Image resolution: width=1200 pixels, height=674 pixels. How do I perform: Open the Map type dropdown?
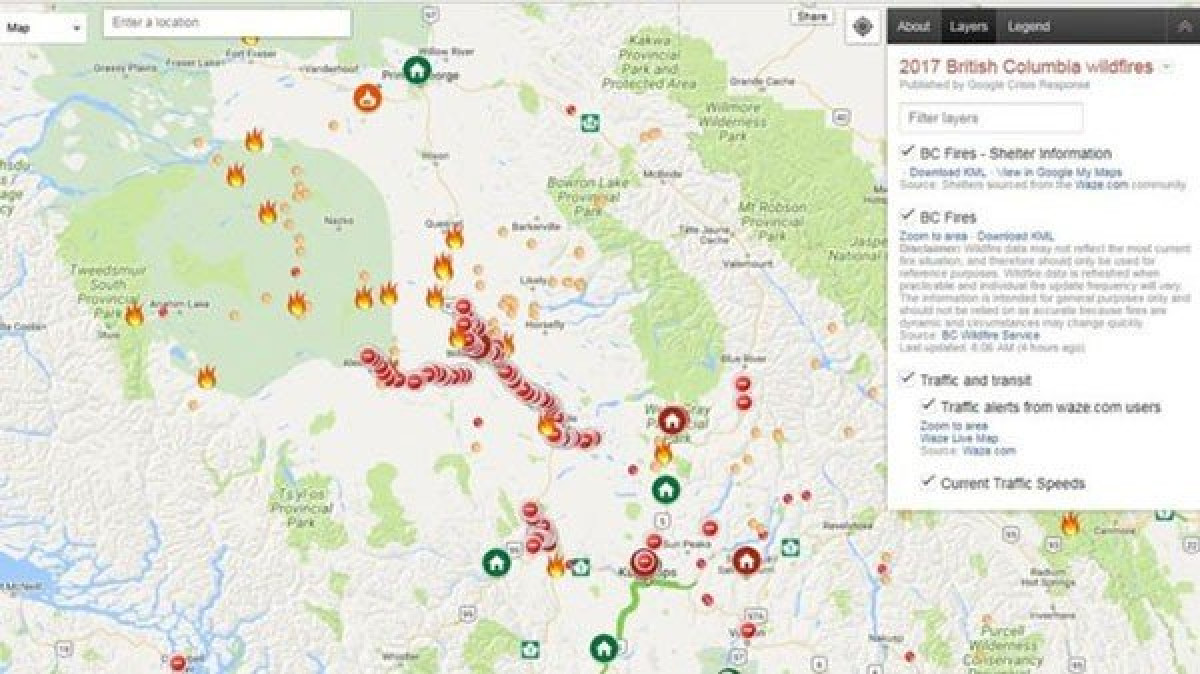(x=44, y=28)
